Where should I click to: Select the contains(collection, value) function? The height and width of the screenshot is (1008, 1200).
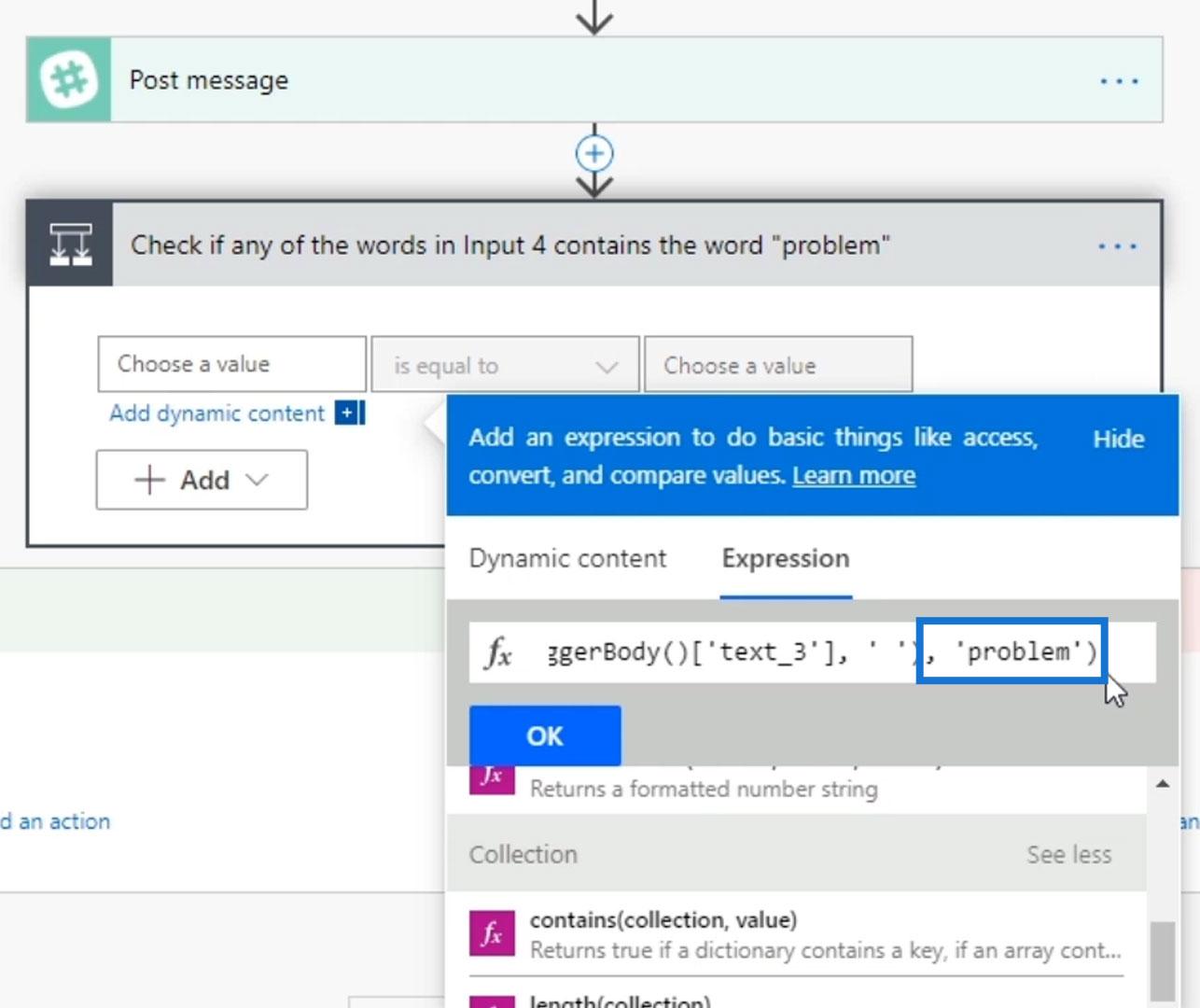(796, 934)
